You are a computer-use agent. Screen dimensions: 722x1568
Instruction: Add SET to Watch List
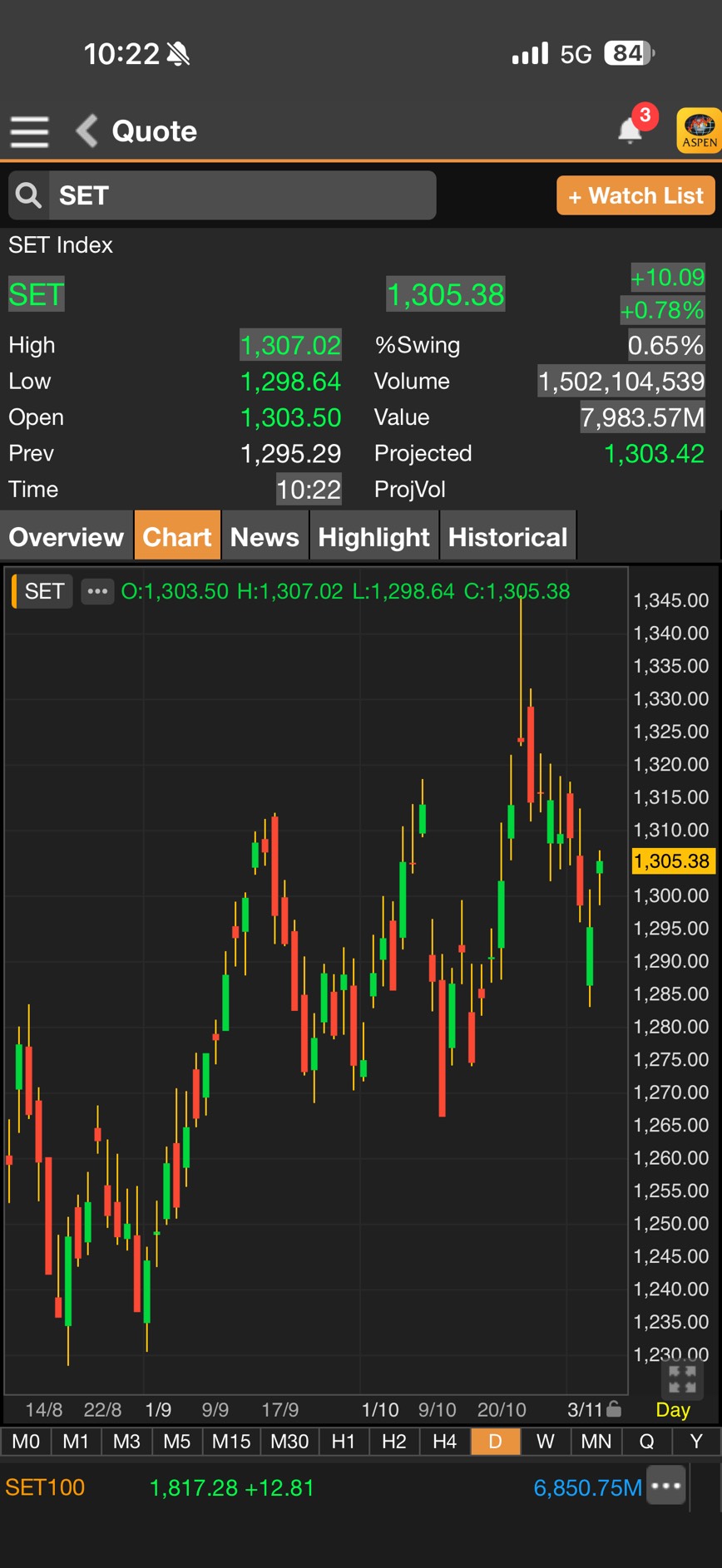click(635, 195)
